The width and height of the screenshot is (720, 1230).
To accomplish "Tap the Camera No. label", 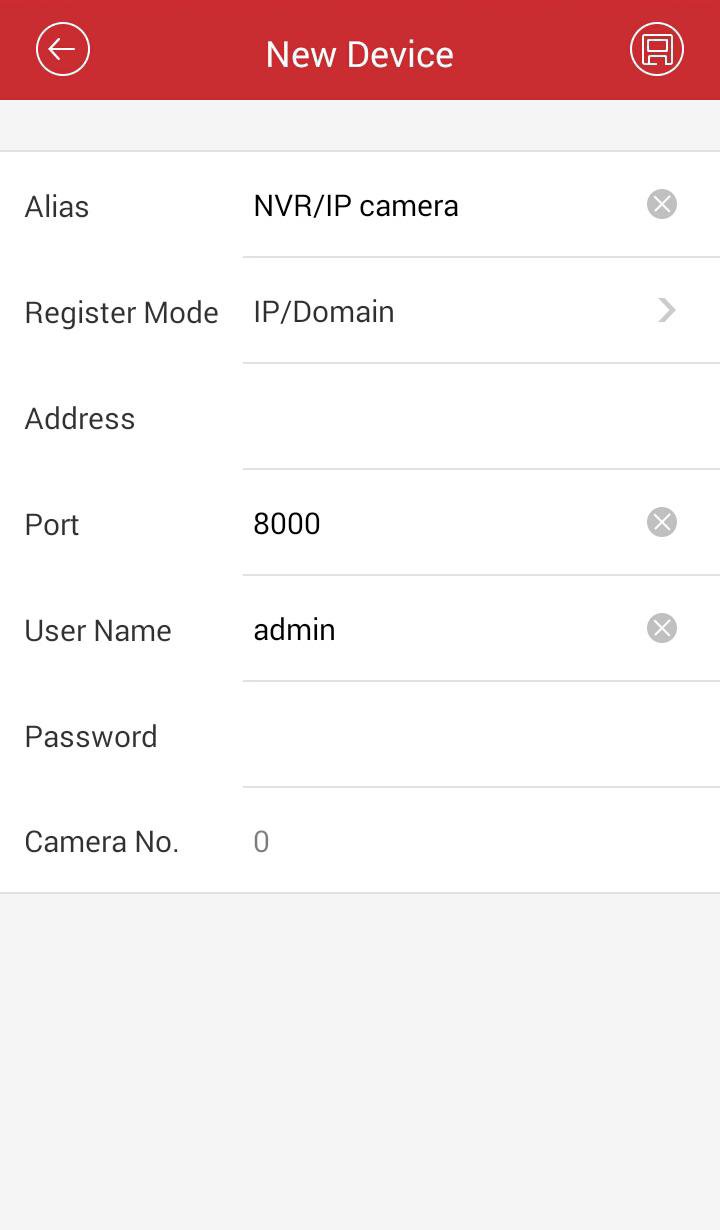I will tap(102, 842).
